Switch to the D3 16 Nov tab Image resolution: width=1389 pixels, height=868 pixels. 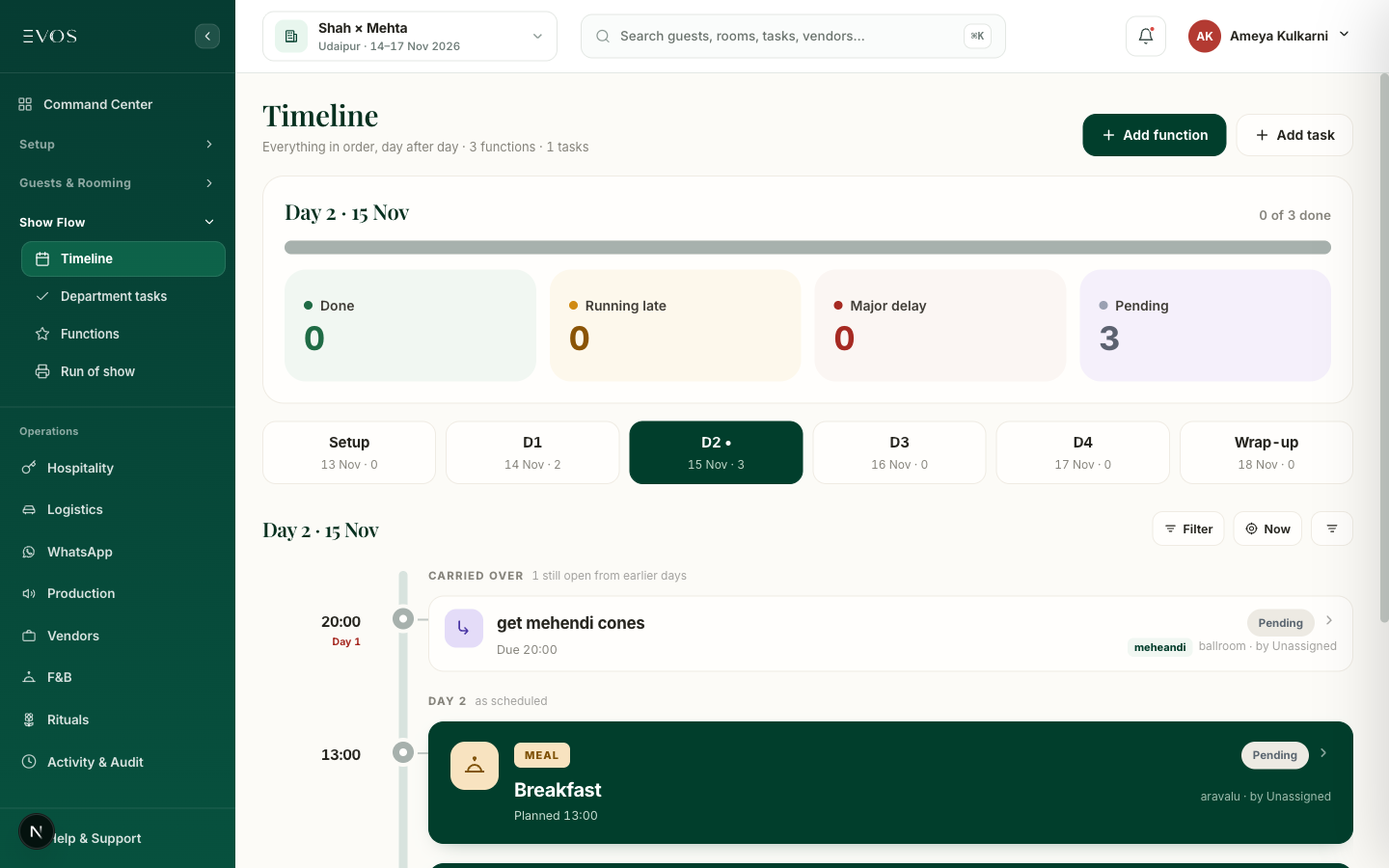[x=899, y=452]
